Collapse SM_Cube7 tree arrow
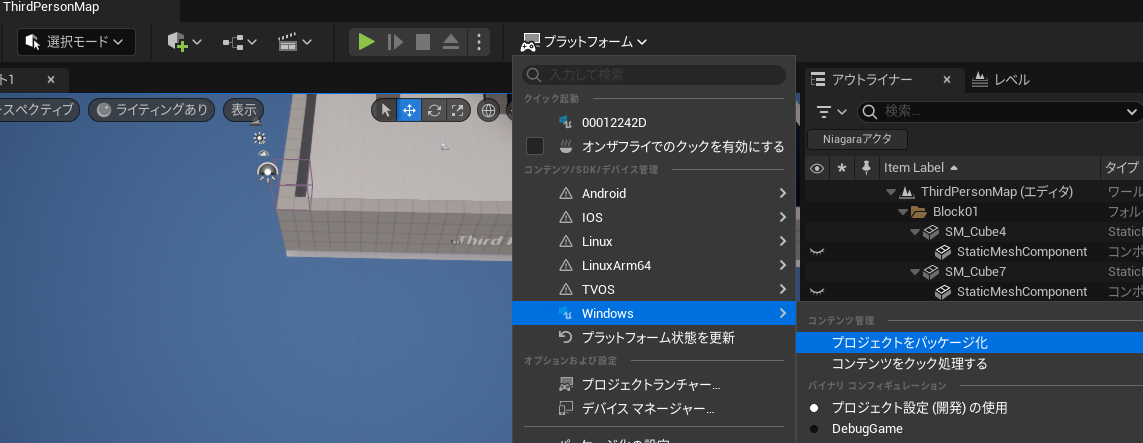This screenshot has height=443, width=1143. 916,272
